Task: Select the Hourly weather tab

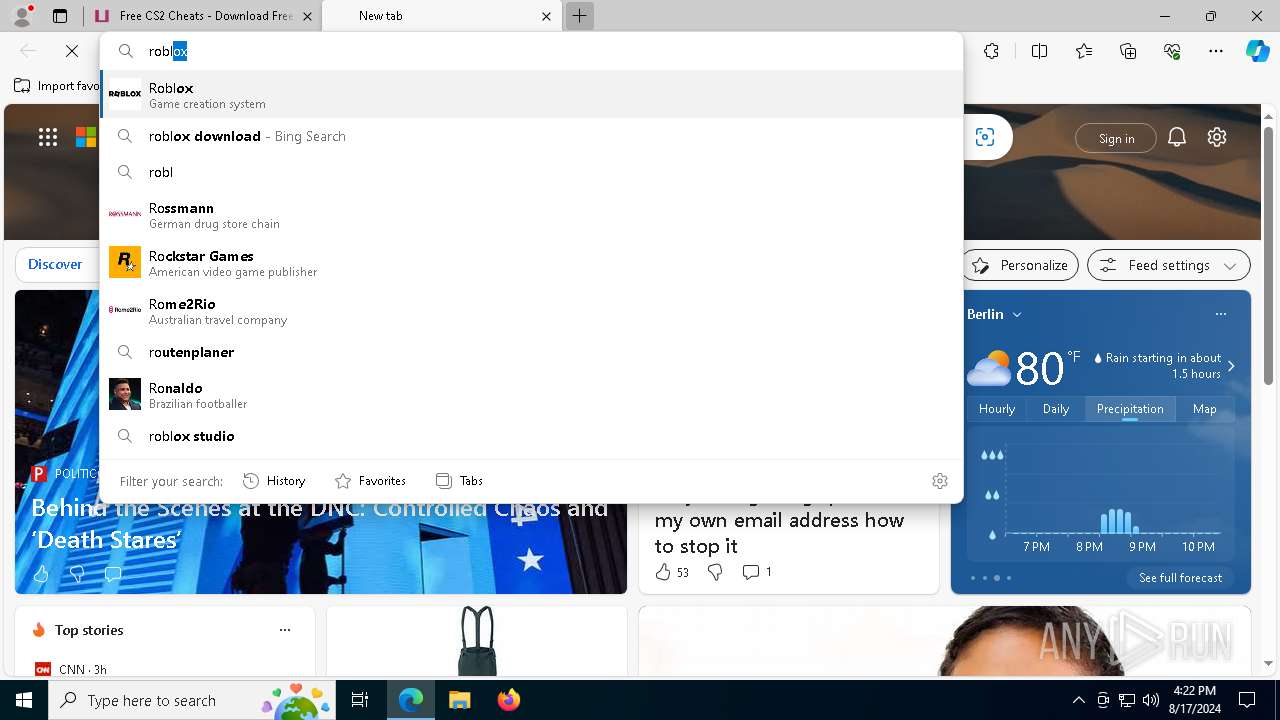Action: (997, 409)
